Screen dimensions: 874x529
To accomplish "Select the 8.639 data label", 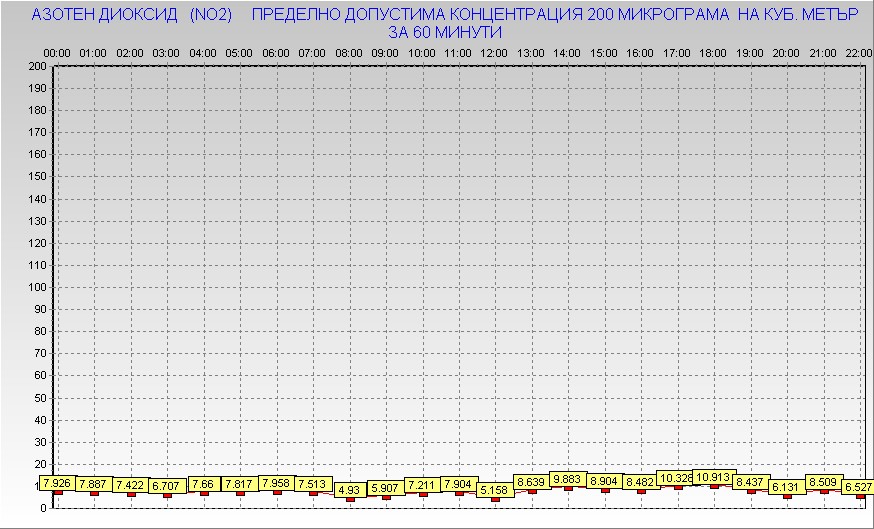I will tap(531, 482).
